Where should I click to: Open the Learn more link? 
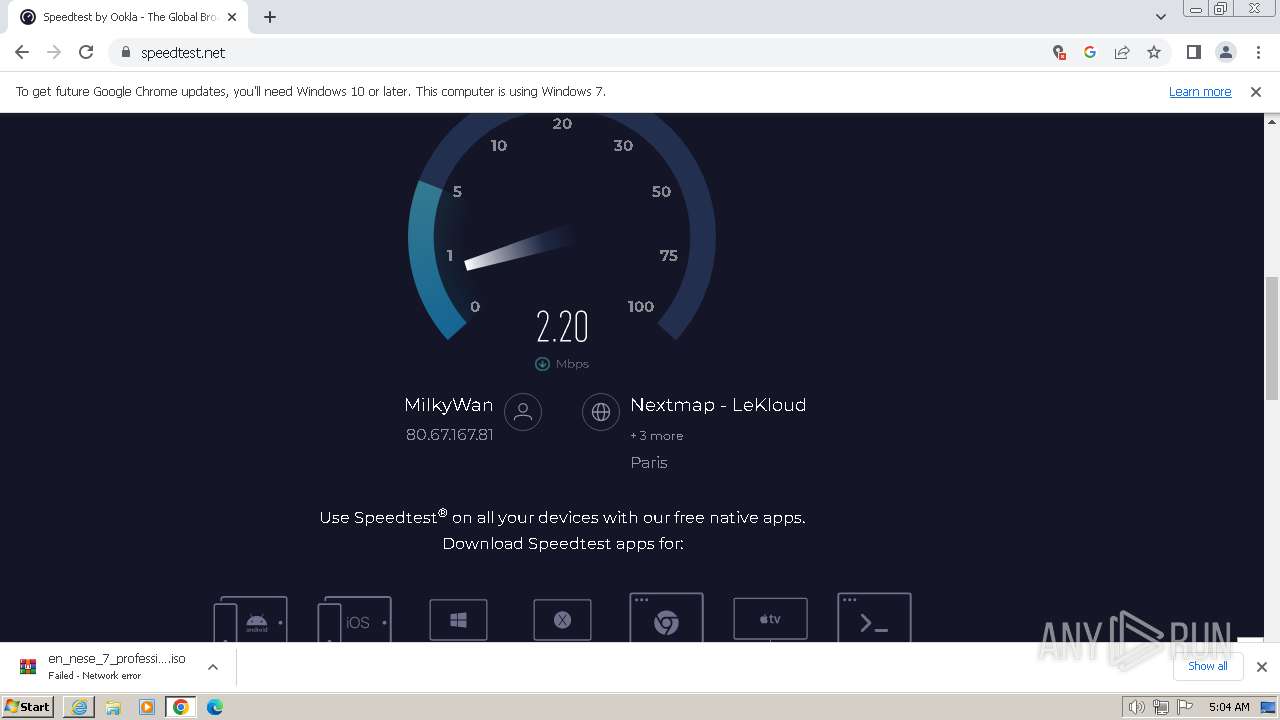[1200, 91]
